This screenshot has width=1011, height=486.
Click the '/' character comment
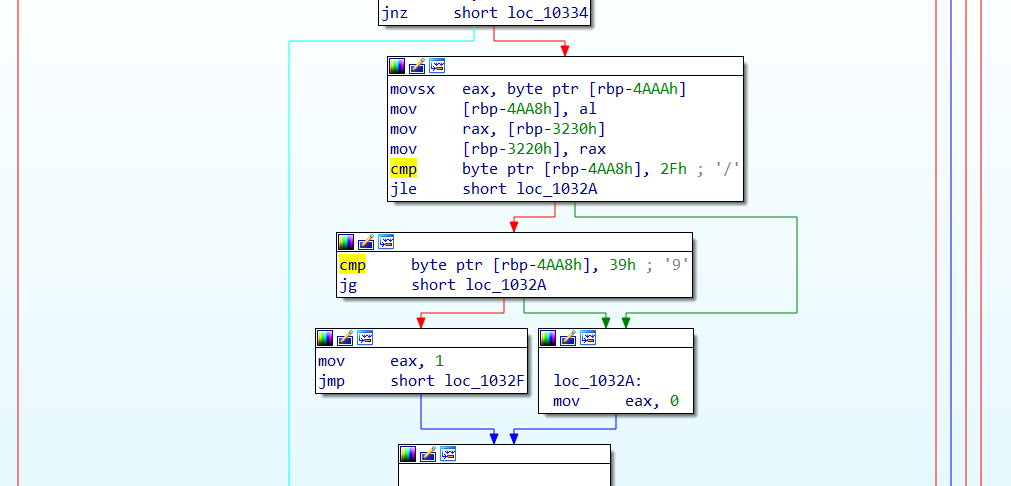tap(726, 169)
